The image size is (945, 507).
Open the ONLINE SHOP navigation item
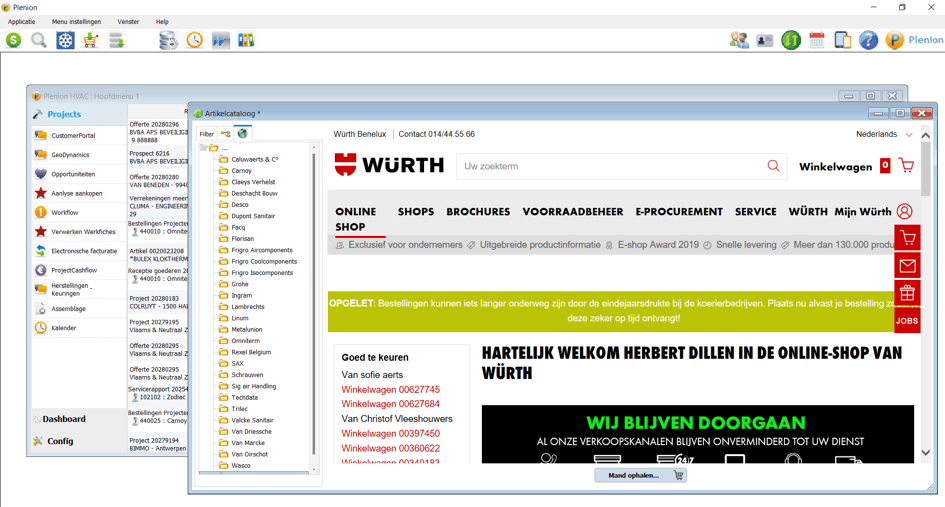[356, 219]
